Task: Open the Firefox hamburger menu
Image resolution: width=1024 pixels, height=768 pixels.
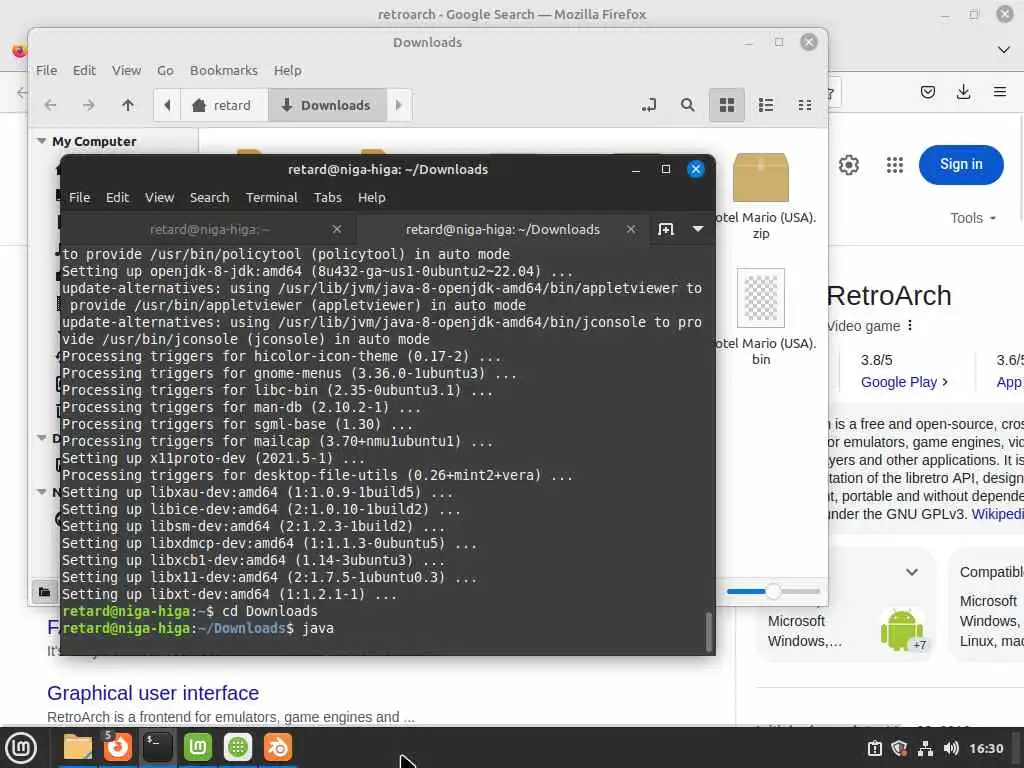Action: (x=1000, y=92)
